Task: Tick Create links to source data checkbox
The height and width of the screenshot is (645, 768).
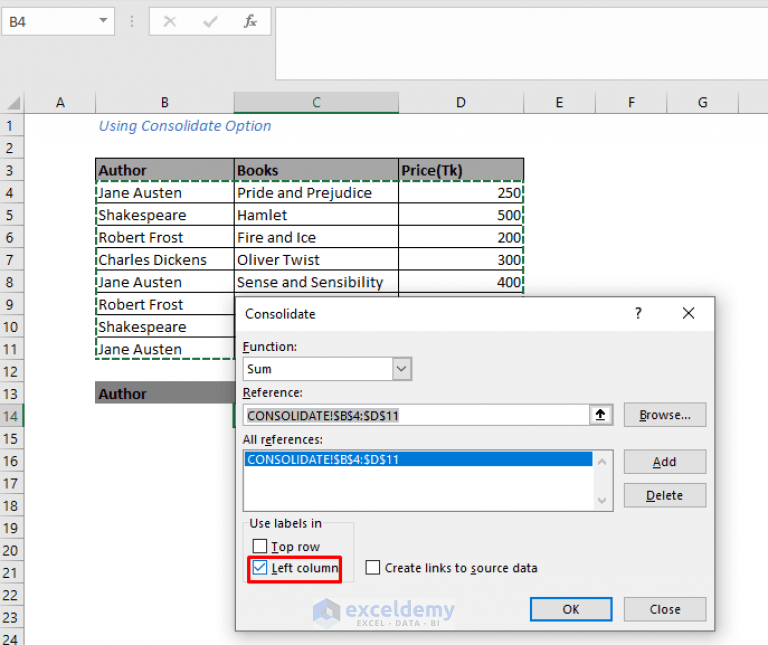Action: click(372, 568)
